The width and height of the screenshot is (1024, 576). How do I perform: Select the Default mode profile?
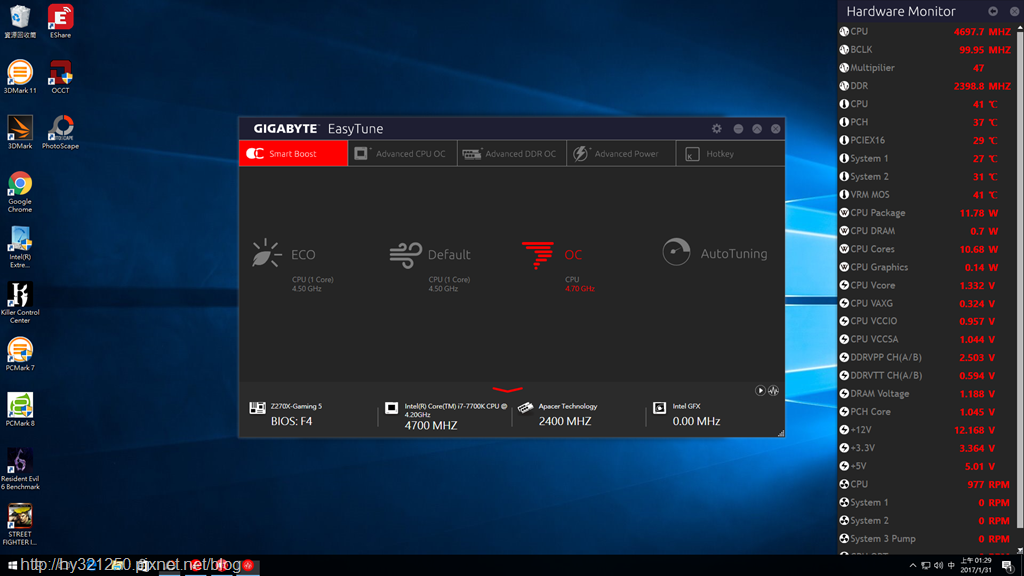[x=430, y=265]
